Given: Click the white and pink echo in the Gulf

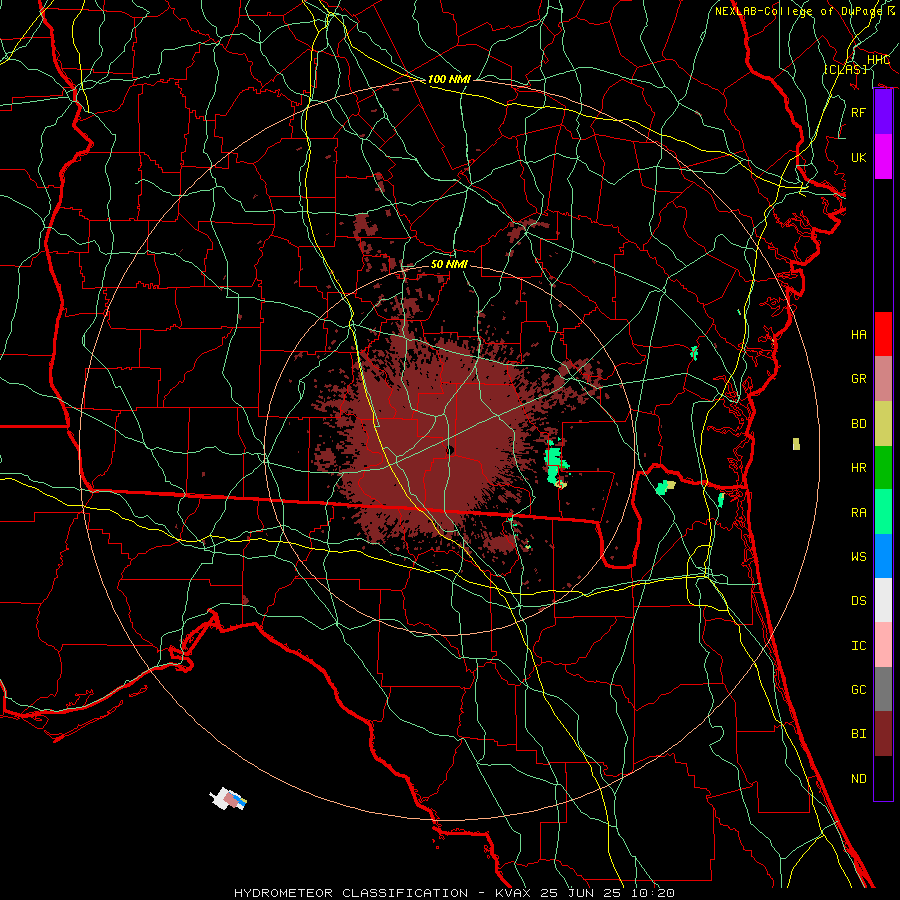Looking at the screenshot, I should (x=229, y=798).
